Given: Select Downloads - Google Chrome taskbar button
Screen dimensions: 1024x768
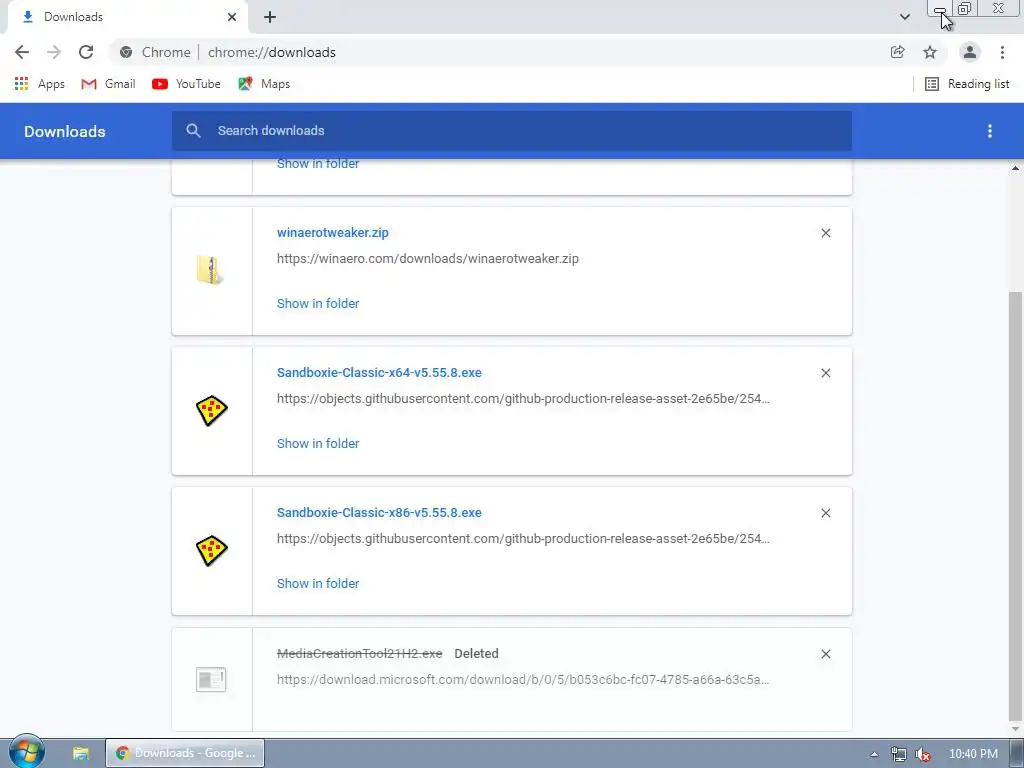Looking at the screenshot, I should coord(185,753).
